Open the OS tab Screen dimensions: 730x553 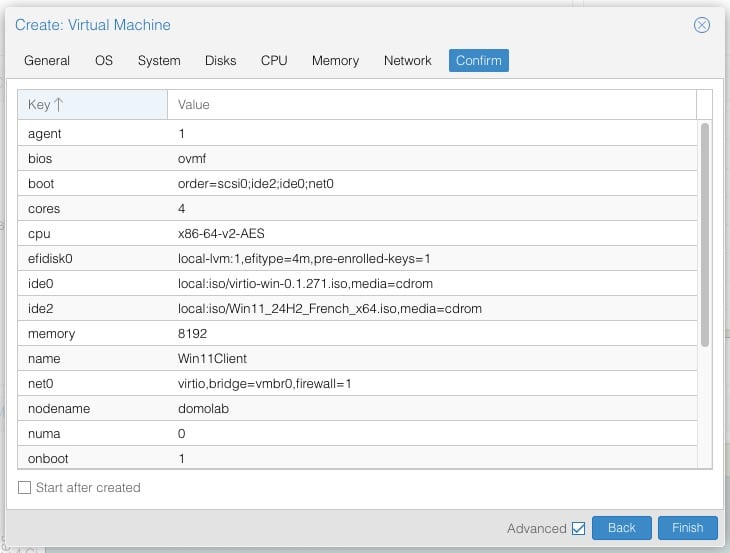104,60
